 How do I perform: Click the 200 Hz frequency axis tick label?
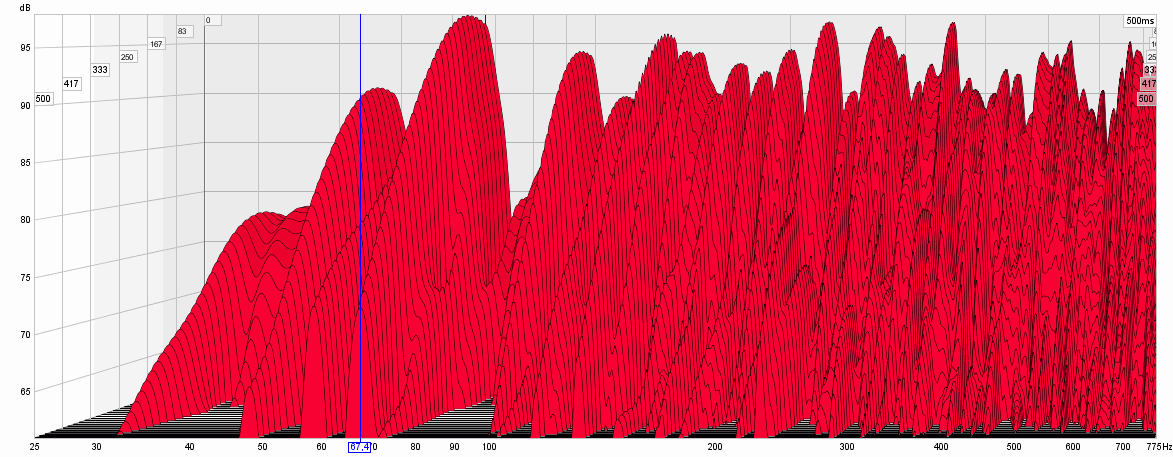coord(714,446)
